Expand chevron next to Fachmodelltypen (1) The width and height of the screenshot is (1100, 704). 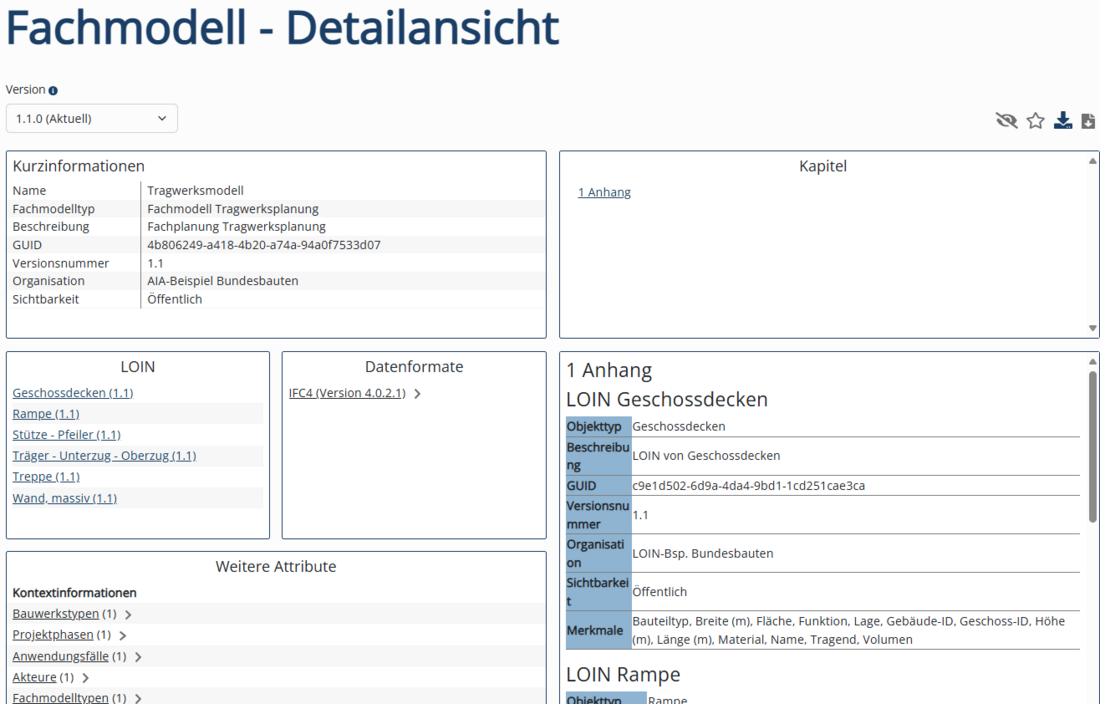tap(138, 698)
